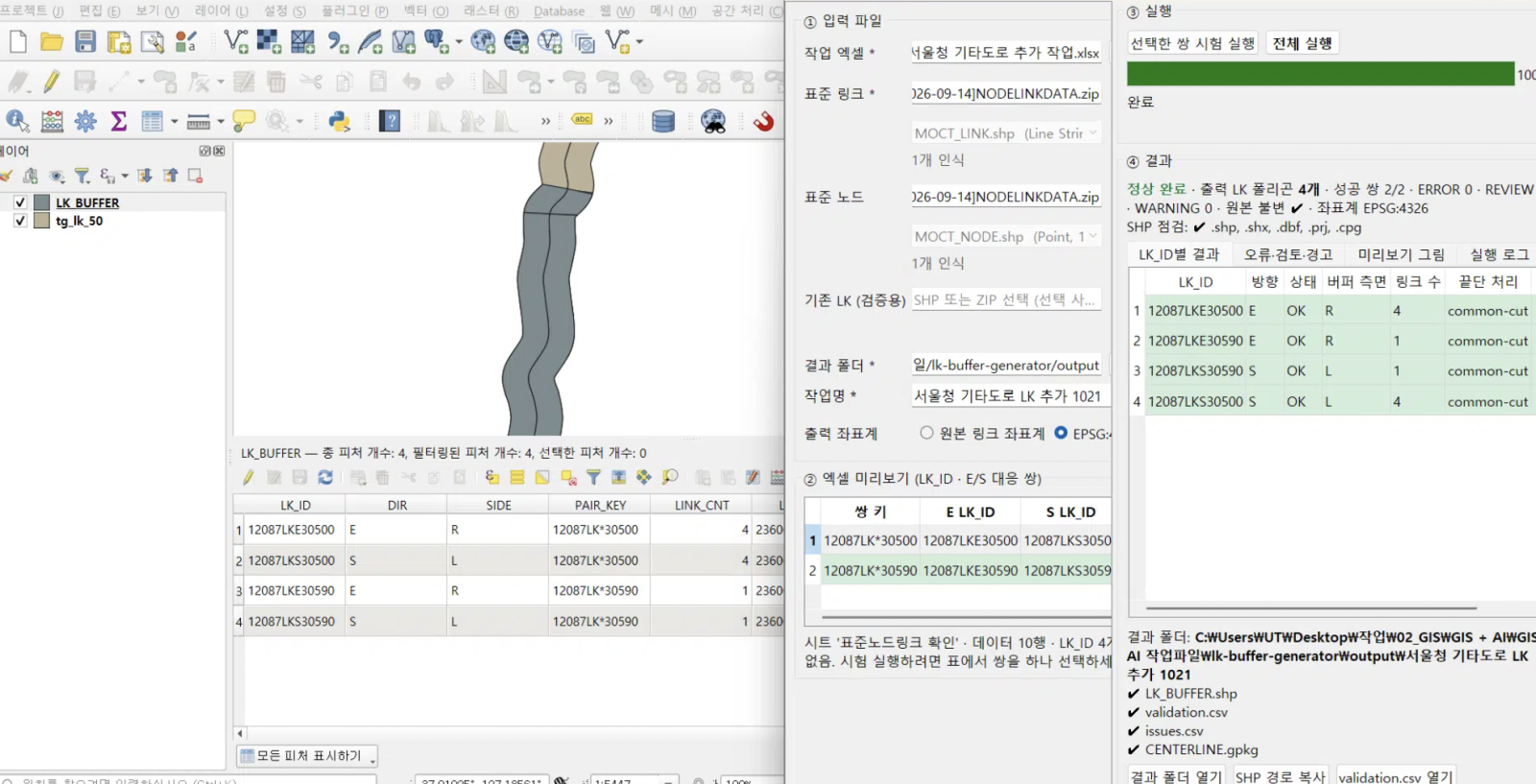Open the MOCT_LINK.shp layer dropdown
1536x784 pixels.
click(x=1005, y=133)
